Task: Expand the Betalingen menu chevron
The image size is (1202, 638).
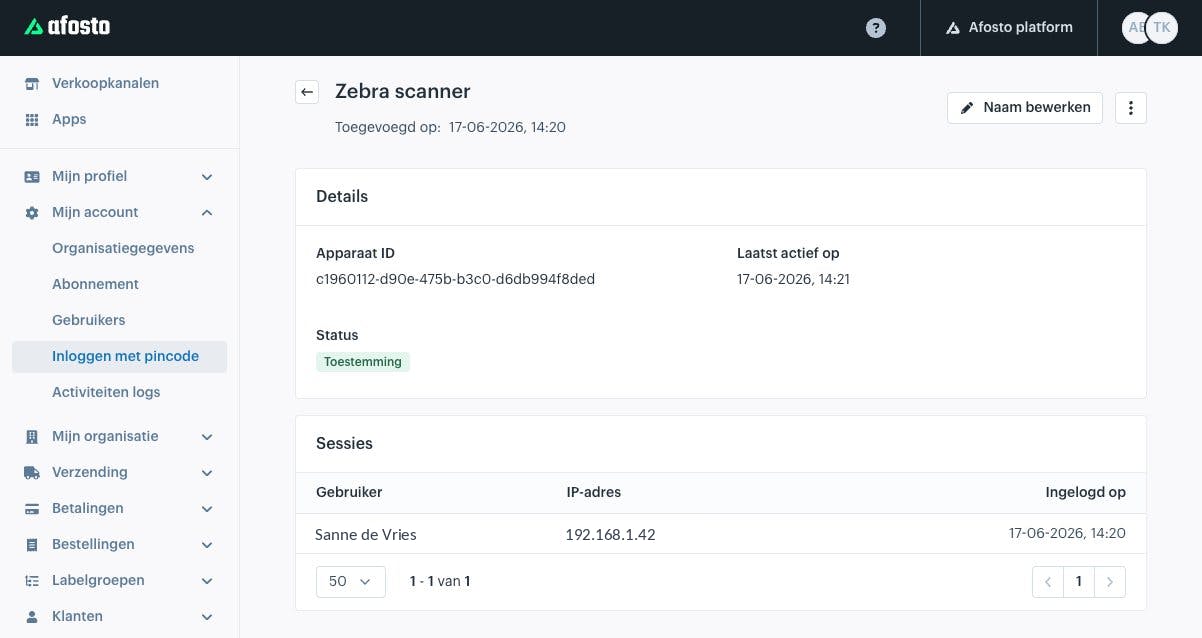Action: coord(207,508)
